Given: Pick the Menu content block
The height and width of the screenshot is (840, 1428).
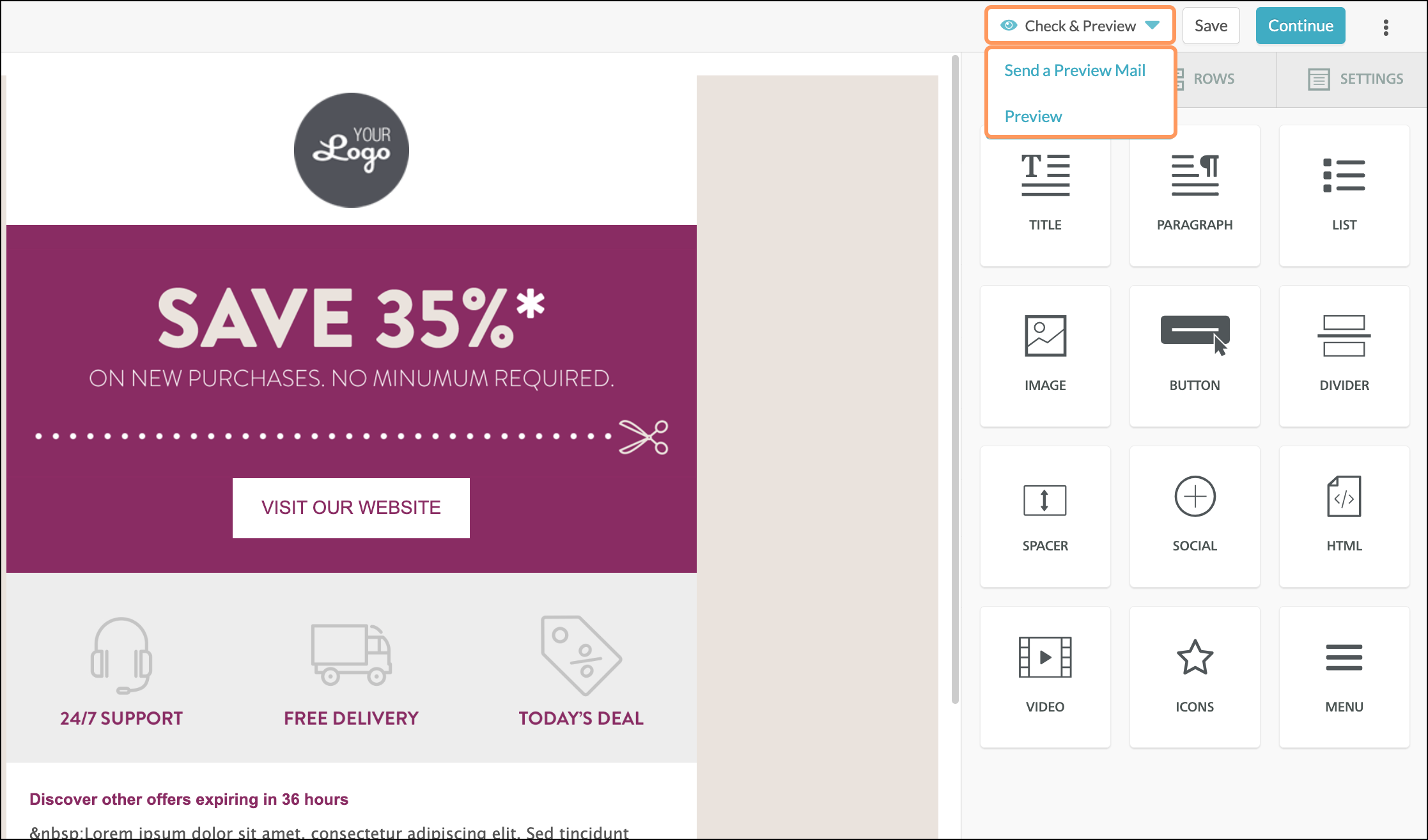Looking at the screenshot, I should [x=1344, y=677].
